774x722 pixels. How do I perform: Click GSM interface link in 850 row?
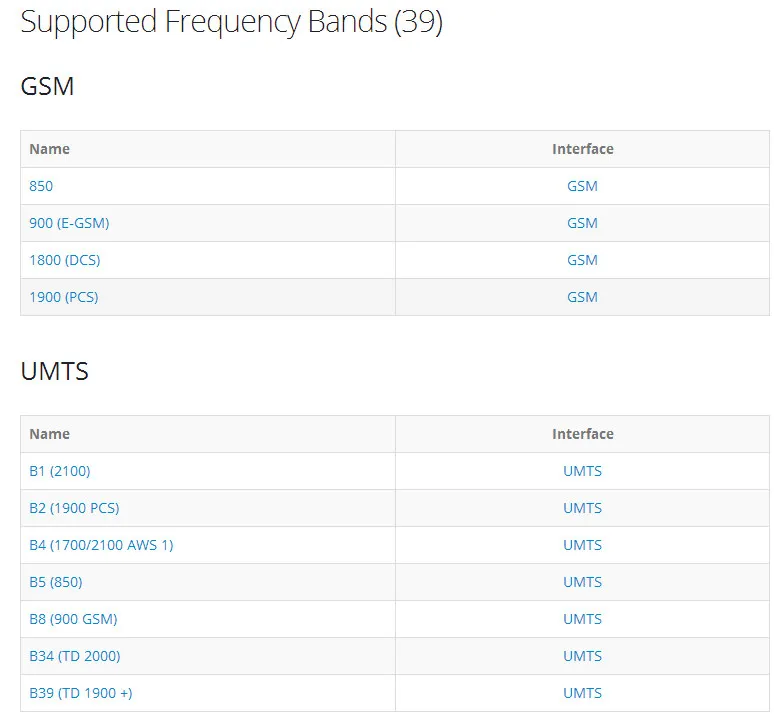coord(582,186)
